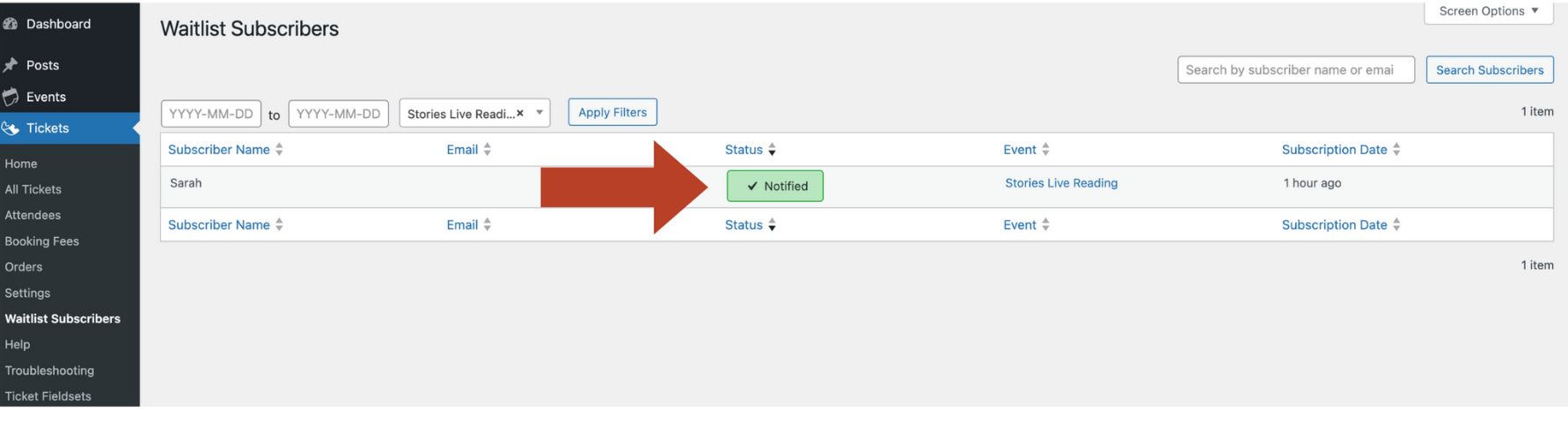Click the start date filter field
The image size is (1568, 436).
pyautogui.click(x=211, y=114)
